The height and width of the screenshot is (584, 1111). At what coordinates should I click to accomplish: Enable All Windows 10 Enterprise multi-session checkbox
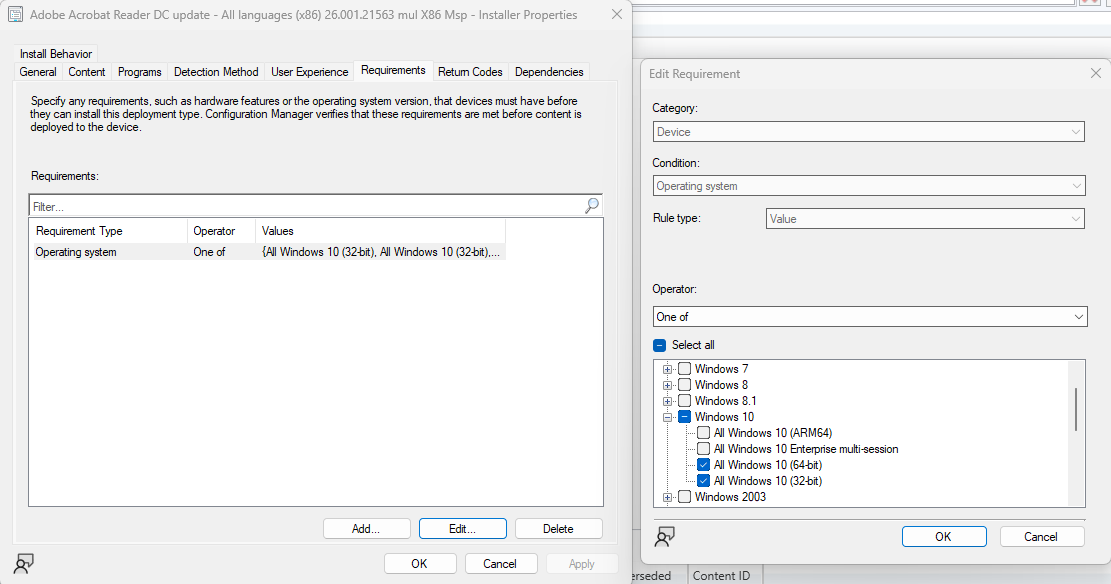click(704, 449)
